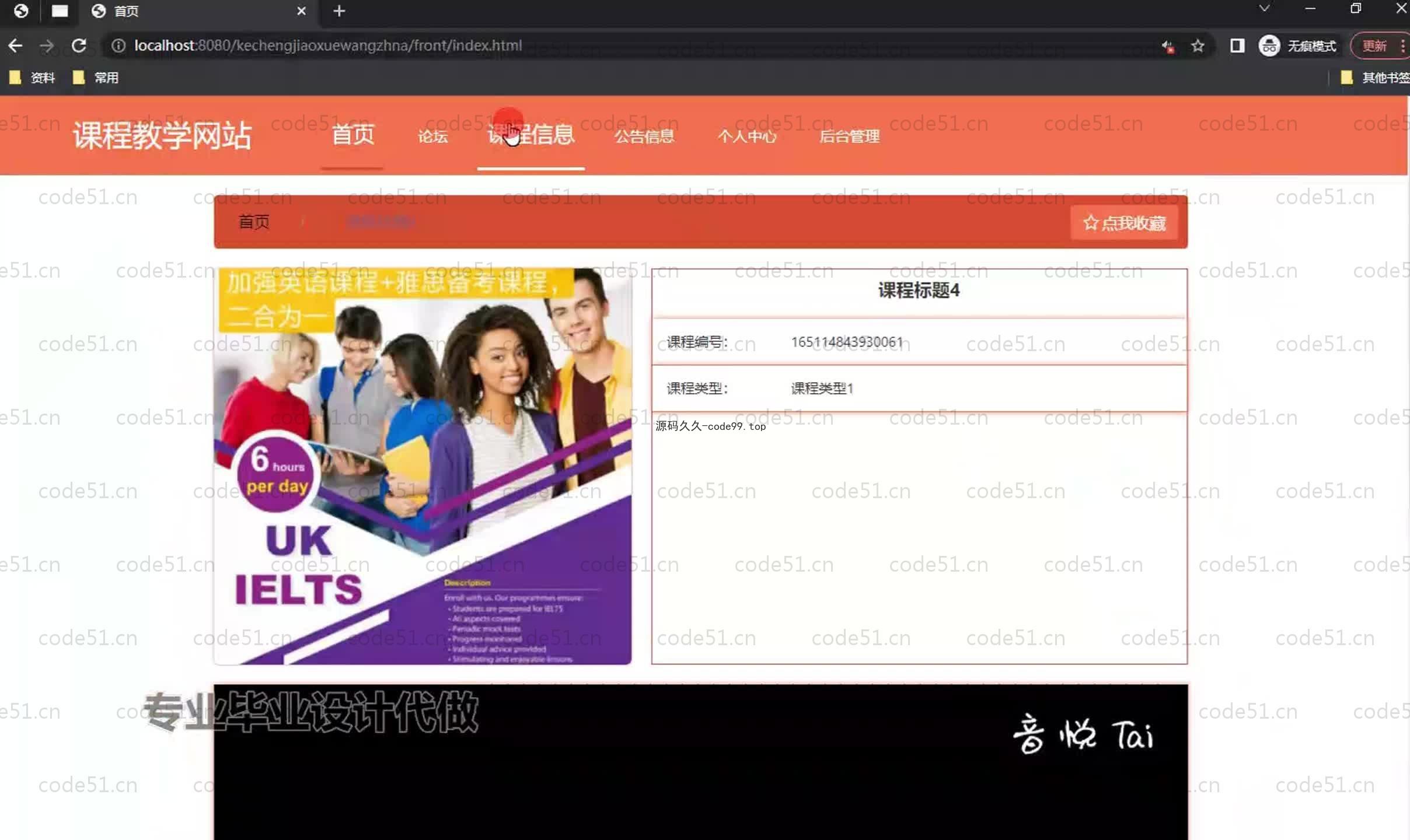Open the 公告信息 nav menu item
The height and width of the screenshot is (840, 1410).
tap(644, 136)
